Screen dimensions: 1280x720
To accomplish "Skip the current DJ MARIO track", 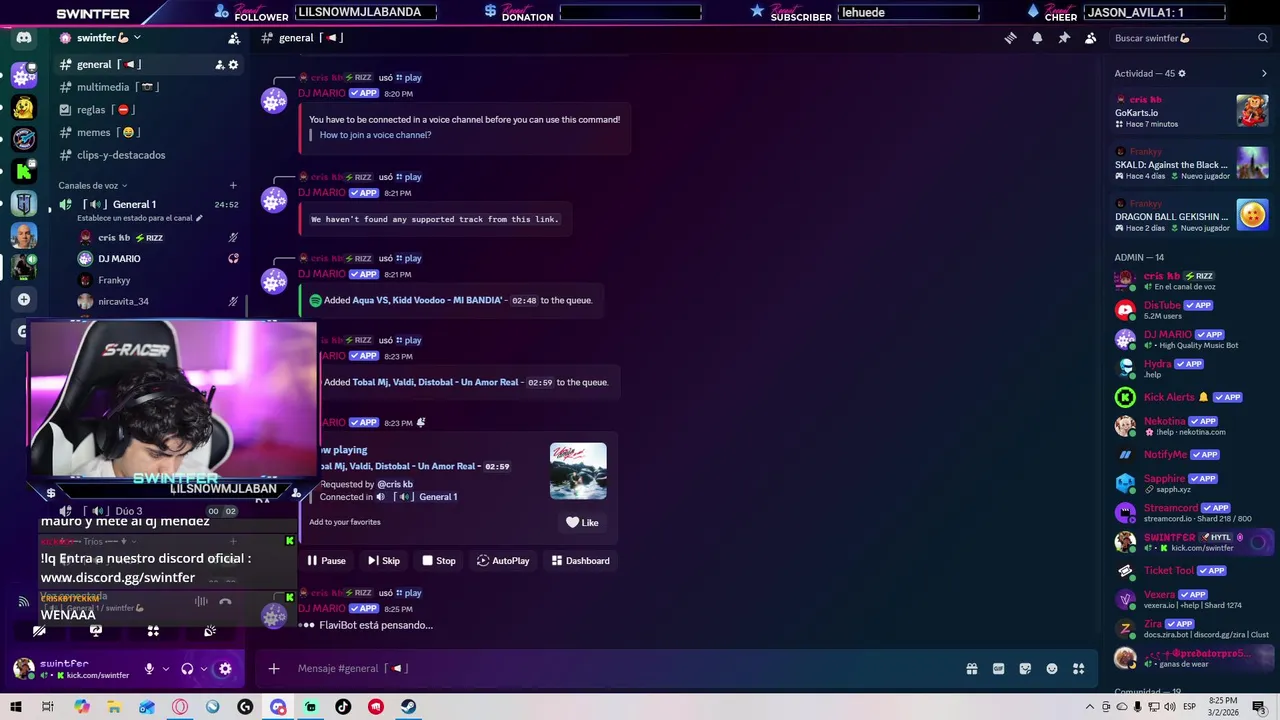I will click(x=383, y=561).
